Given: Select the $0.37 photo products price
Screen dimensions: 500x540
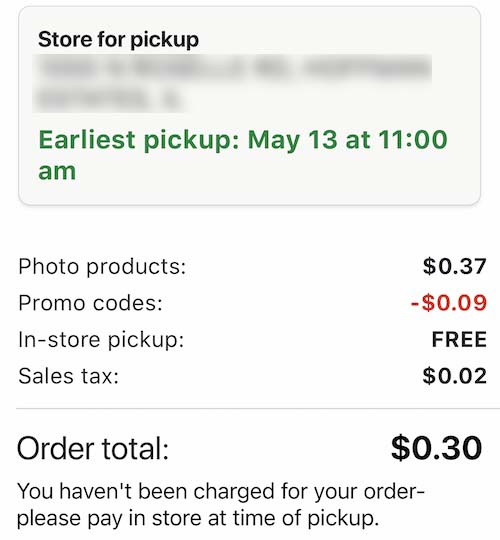Looking at the screenshot, I should 455,267.
